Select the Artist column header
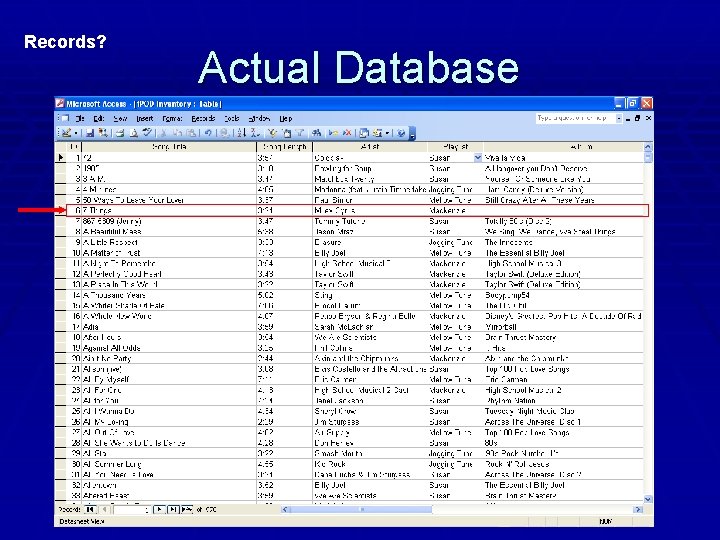Image resolution: width=720 pixels, height=540 pixels. pos(370,147)
